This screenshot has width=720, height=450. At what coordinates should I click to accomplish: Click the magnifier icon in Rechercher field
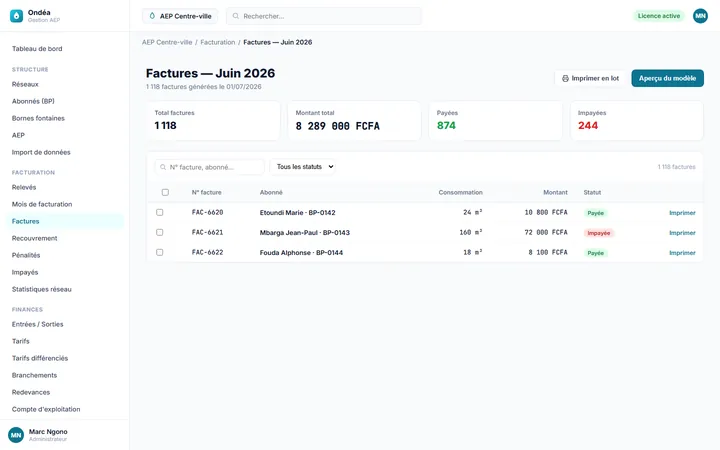pyautogui.click(x=236, y=16)
